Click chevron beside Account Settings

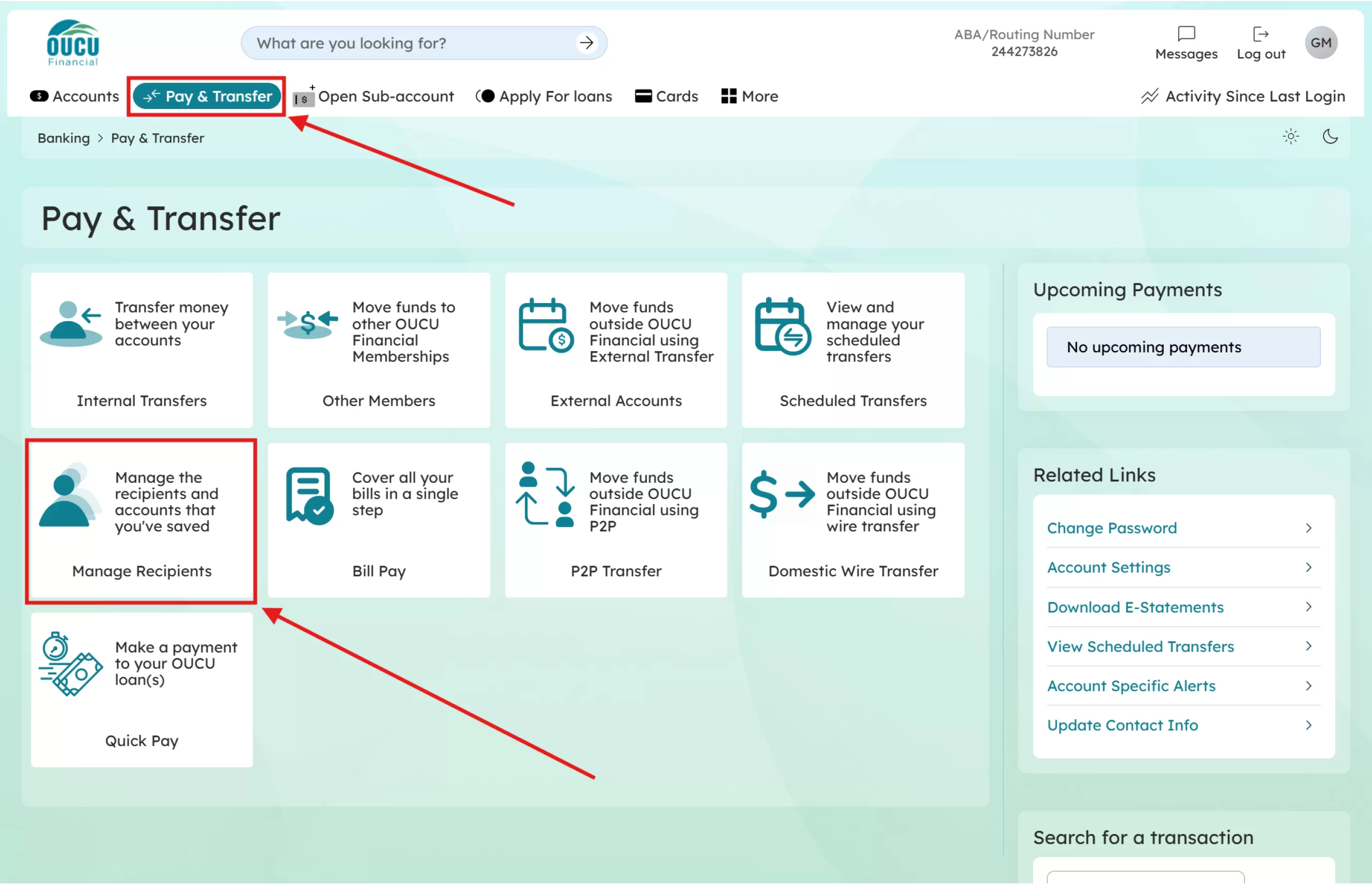(x=1308, y=567)
